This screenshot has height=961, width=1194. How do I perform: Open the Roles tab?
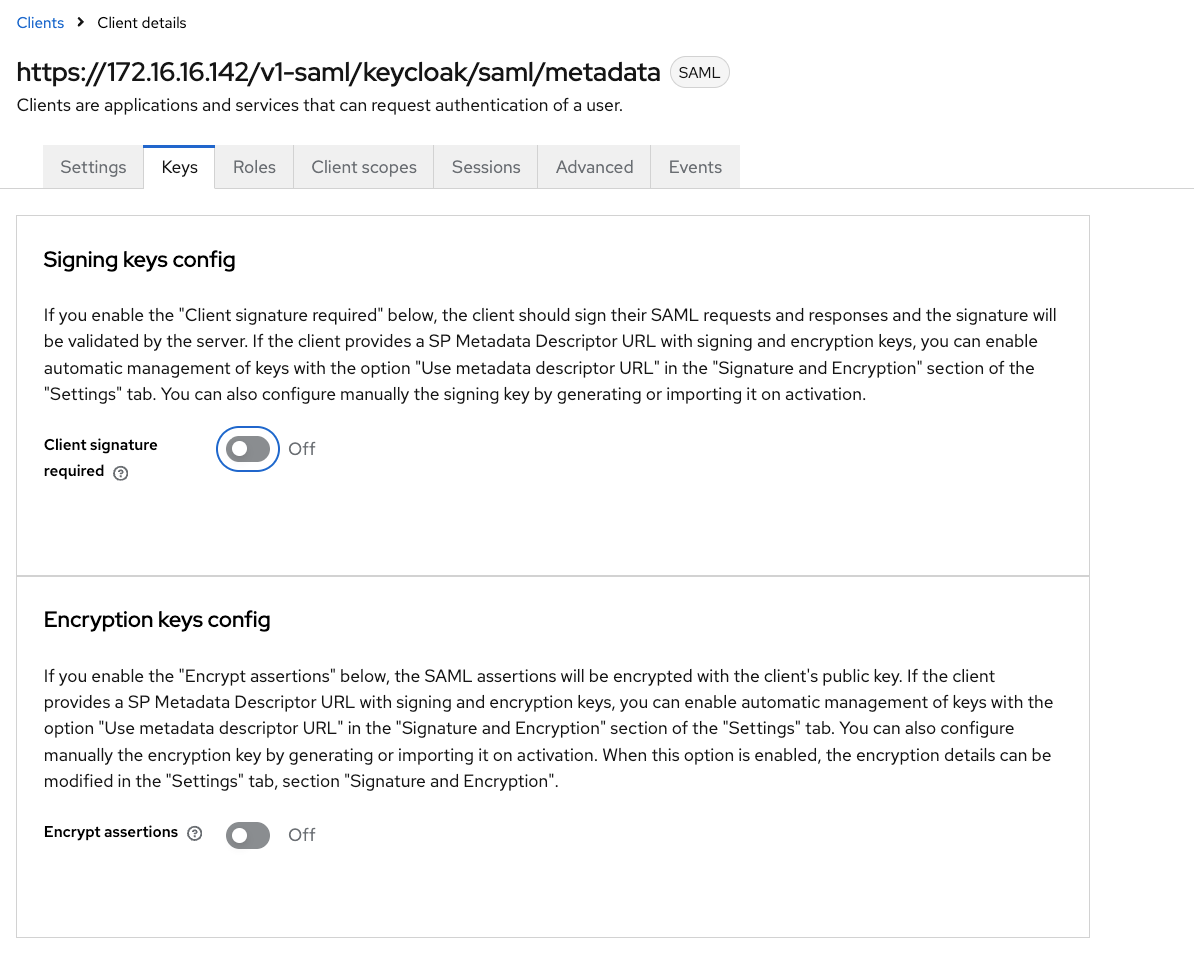(254, 167)
